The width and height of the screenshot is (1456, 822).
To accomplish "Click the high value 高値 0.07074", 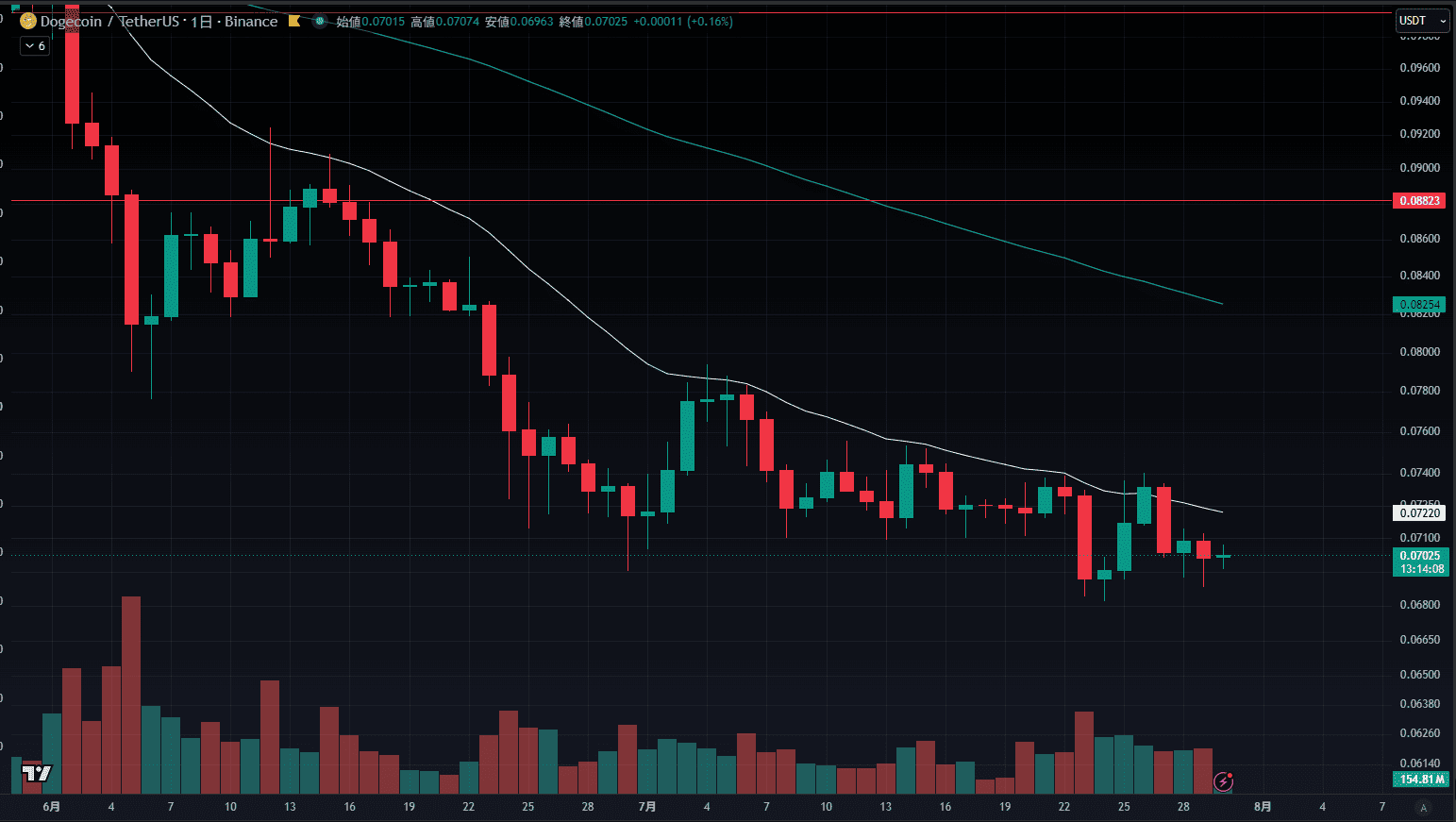I will [x=444, y=21].
